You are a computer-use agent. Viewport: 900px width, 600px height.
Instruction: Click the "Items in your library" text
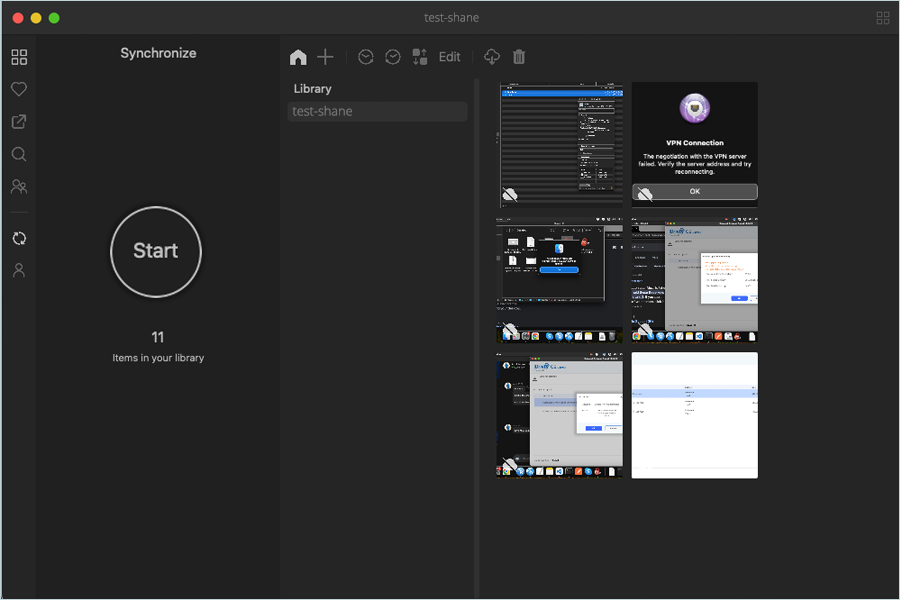158,358
